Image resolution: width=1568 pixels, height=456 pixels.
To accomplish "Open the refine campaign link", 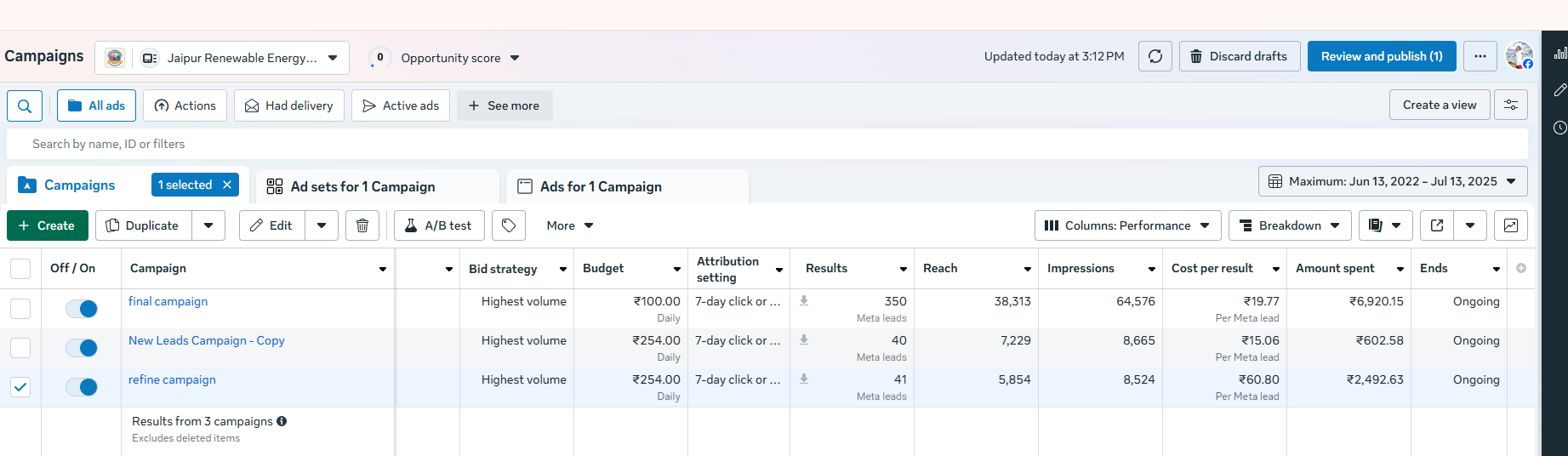I will click(172, 379).
